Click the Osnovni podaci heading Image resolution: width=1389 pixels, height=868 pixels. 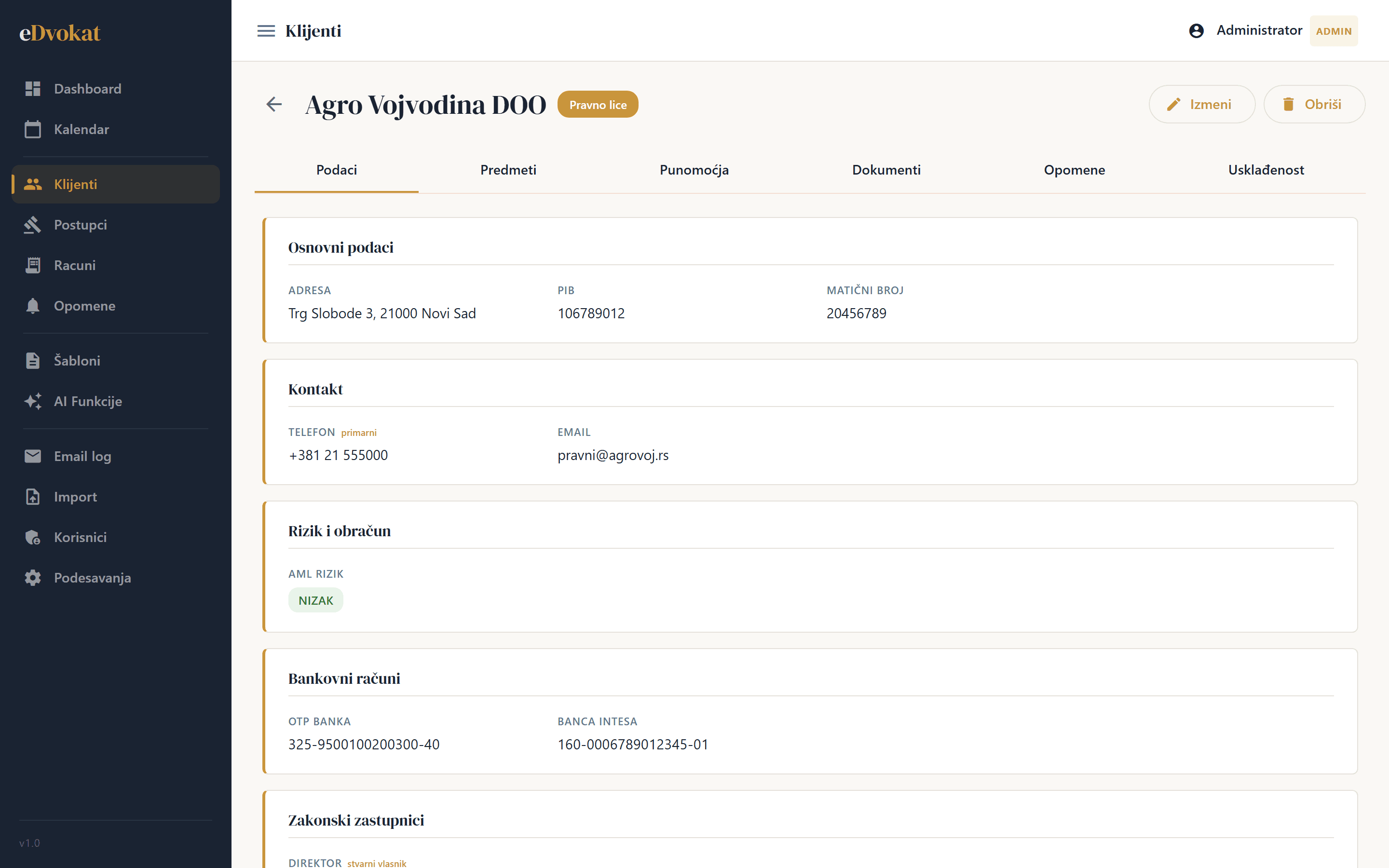click(341, 247)
